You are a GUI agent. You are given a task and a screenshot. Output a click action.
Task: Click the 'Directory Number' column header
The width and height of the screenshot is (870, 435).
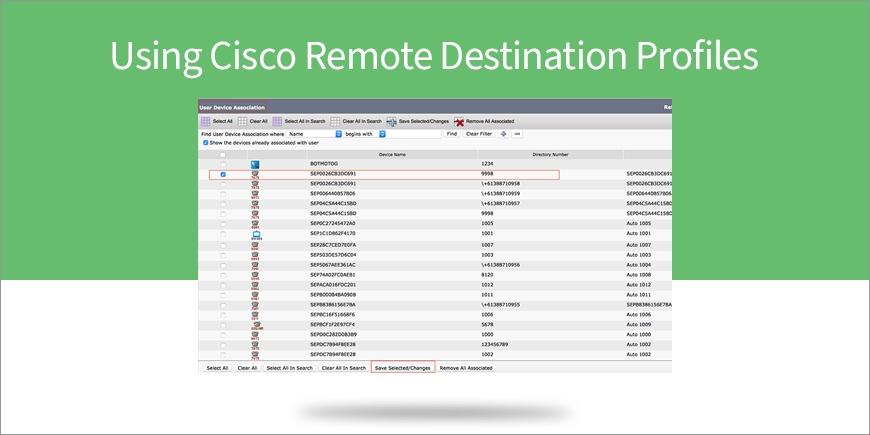550,155
